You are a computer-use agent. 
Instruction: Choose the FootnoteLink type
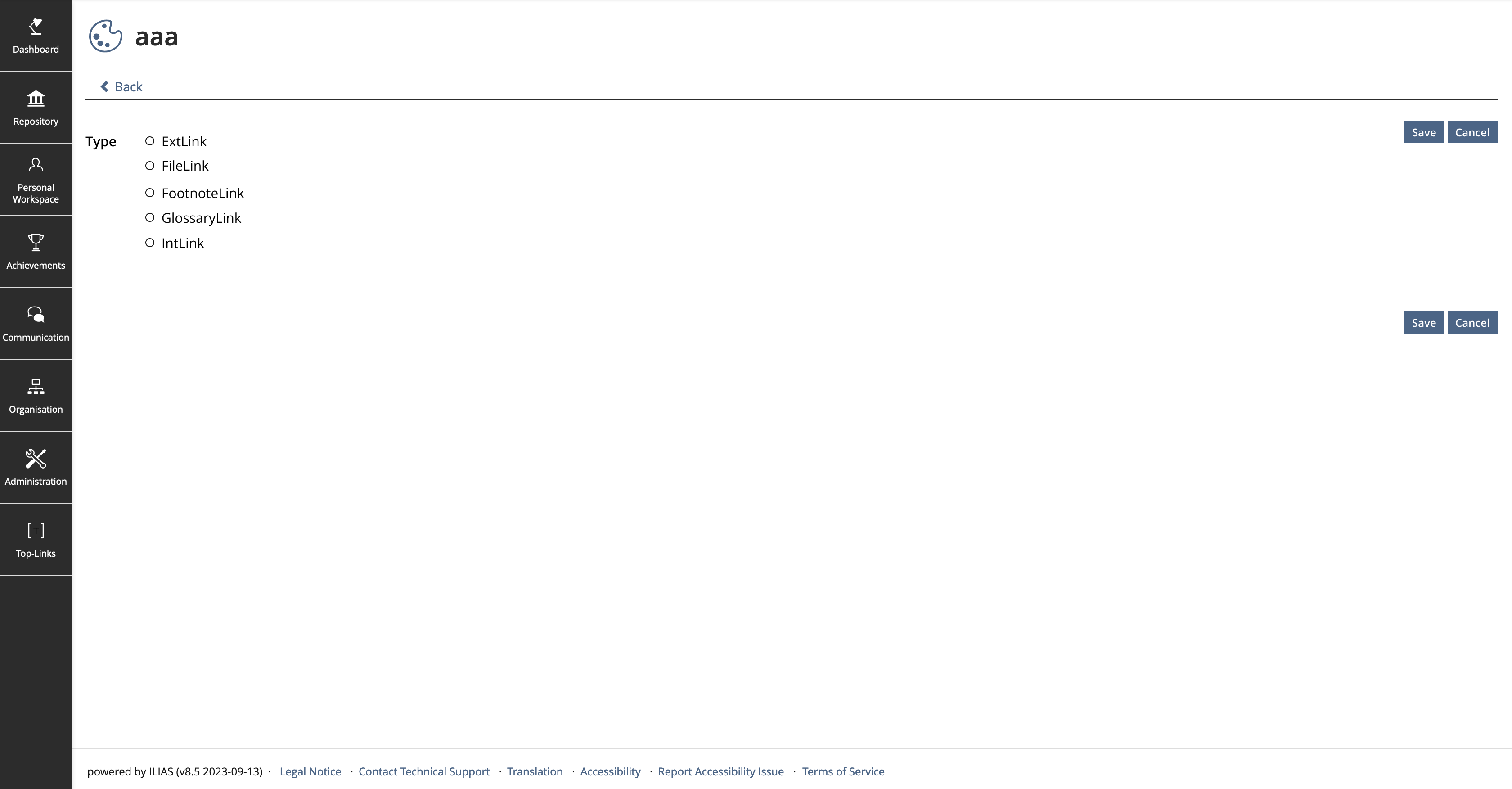tap(150, 193)
